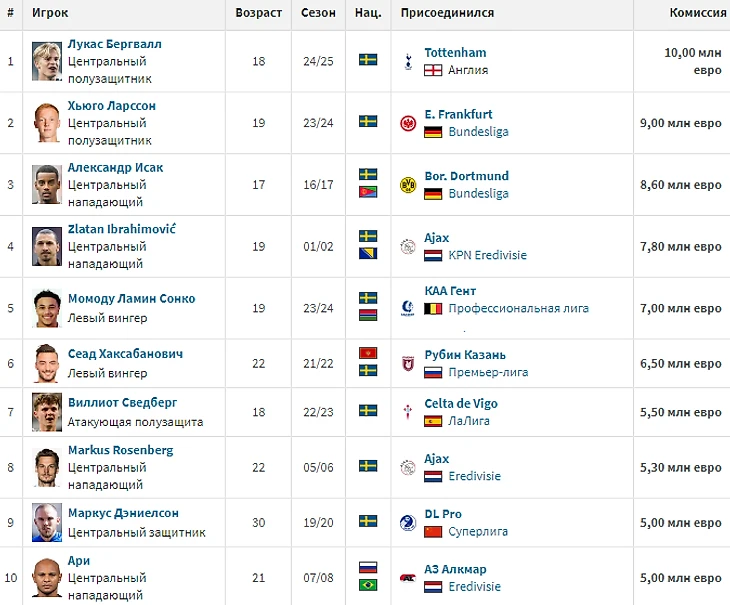
Task: Click the AZ Alkmaar club crest
Action: pos(407,579)
